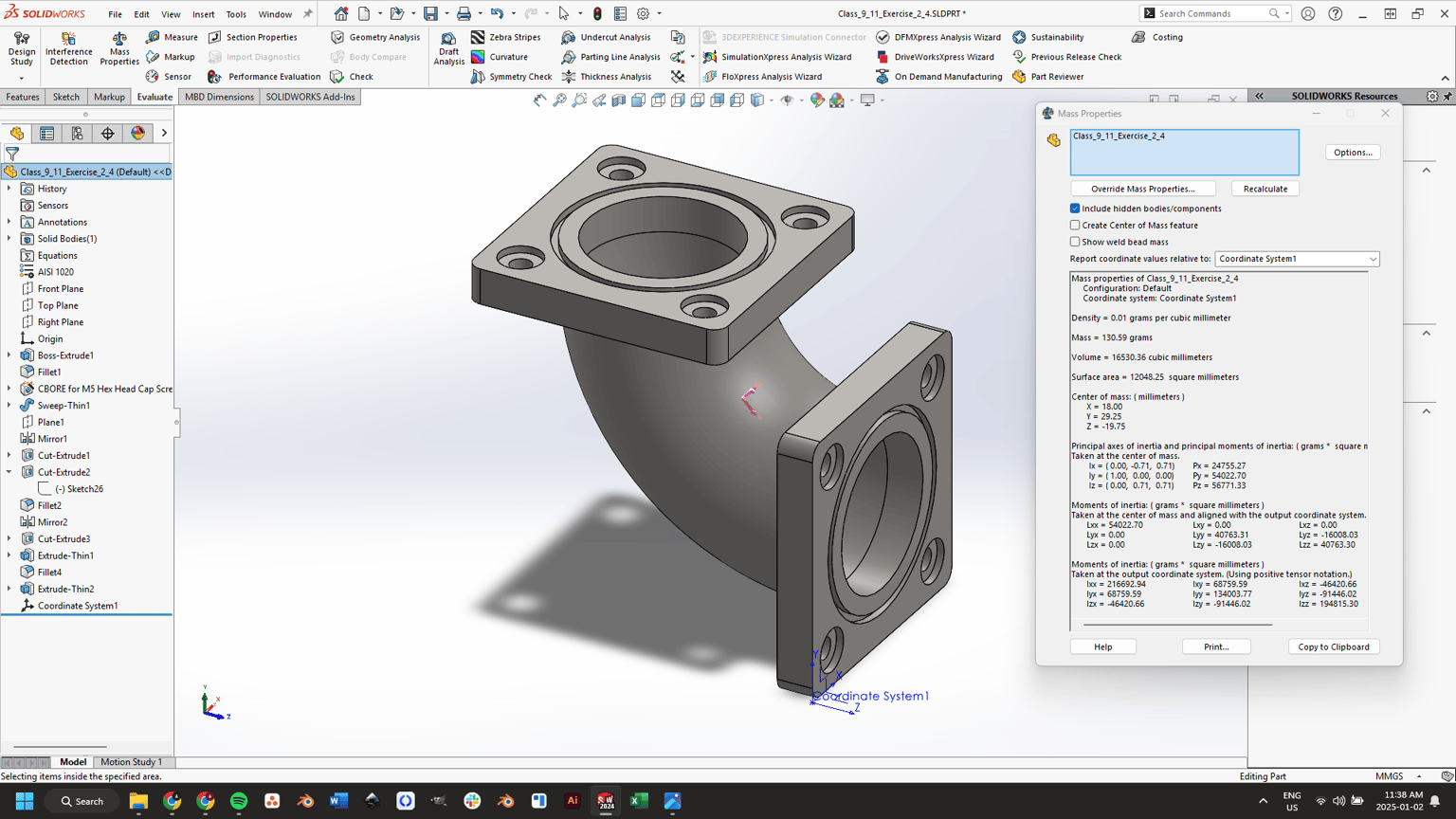Expand the Extrude-Thin2 feature
Viewport: 1456px width, 819px height.
[x=9, y=589]
